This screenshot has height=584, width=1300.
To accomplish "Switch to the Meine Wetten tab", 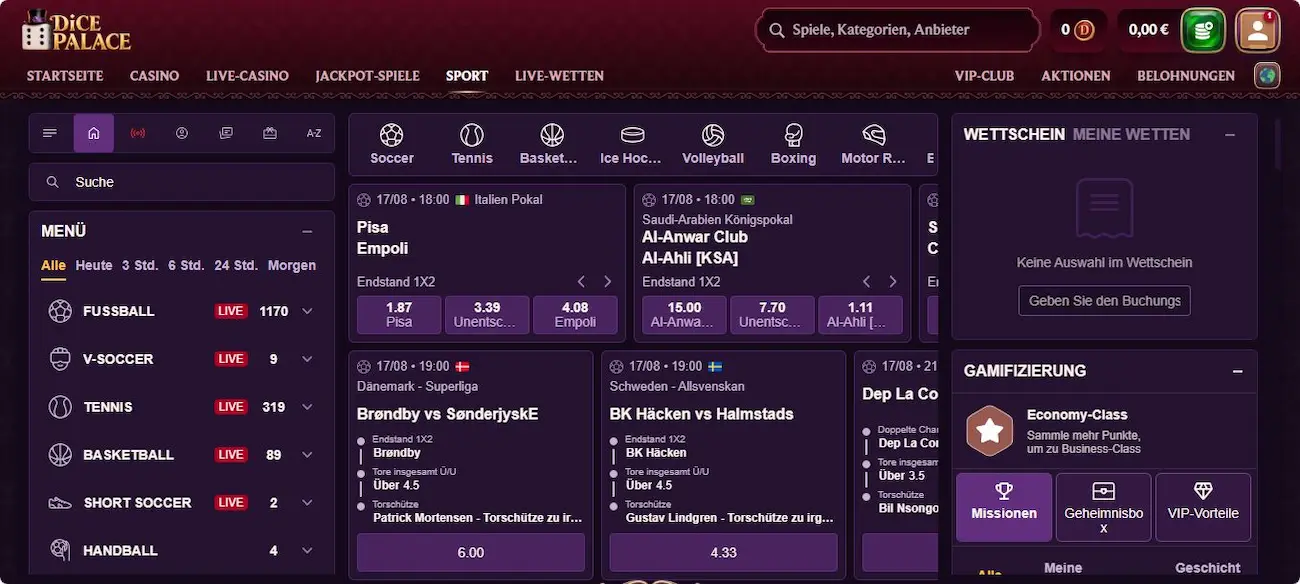I will coord(1131,134).
